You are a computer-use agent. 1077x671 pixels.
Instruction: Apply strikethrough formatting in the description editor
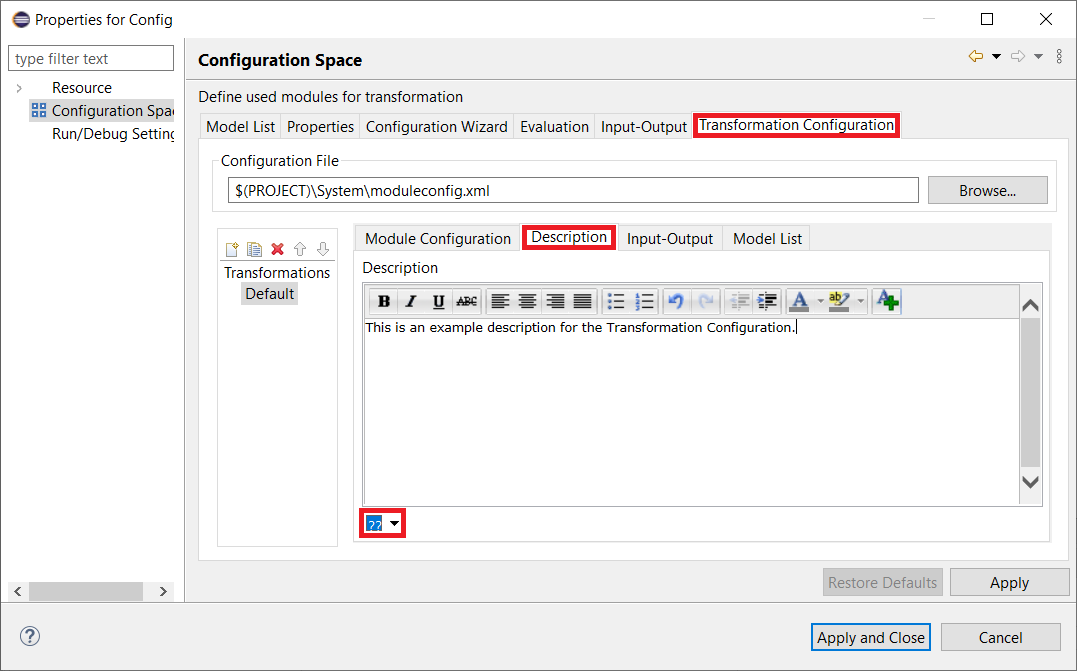coord(466,301)
